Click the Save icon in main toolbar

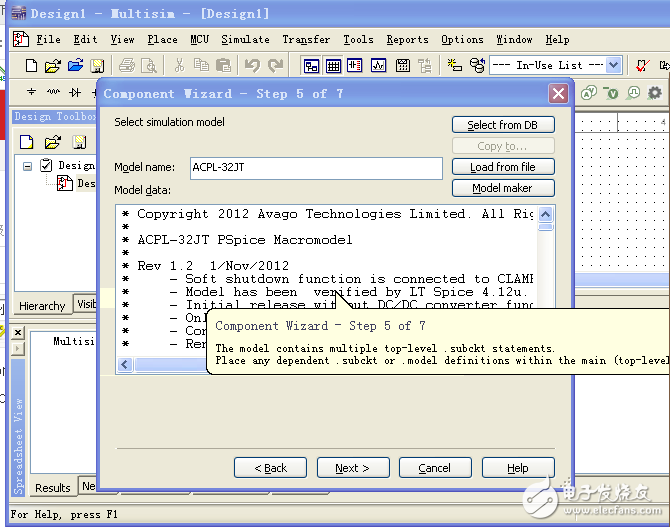click(97, 65)
